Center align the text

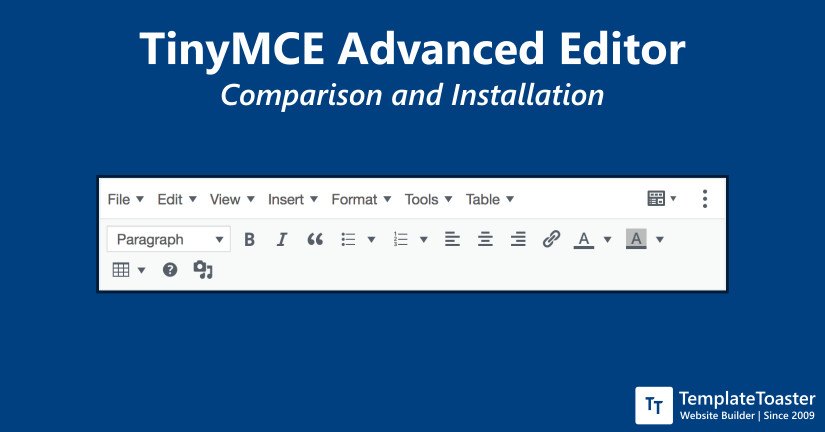485,240
